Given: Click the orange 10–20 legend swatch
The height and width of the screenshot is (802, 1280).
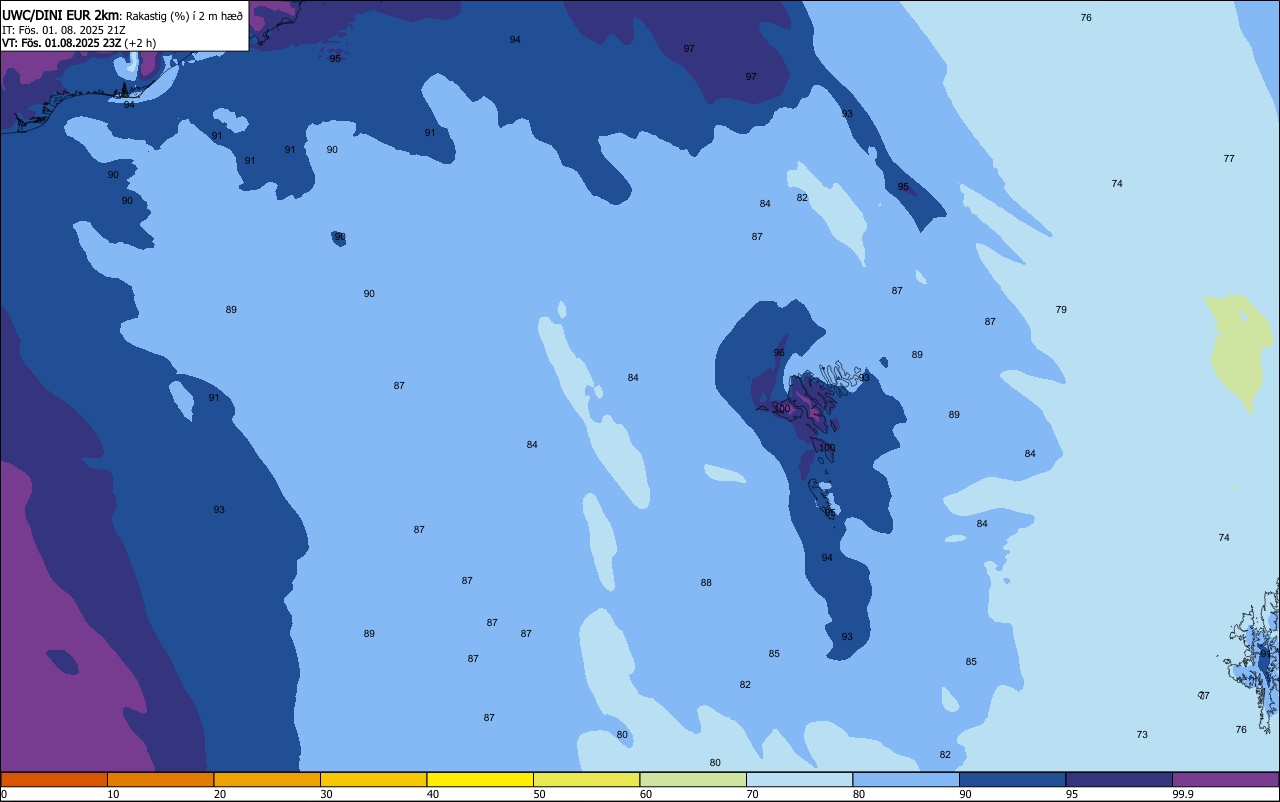Looking at the screenshot, I should tap(160, 779).
